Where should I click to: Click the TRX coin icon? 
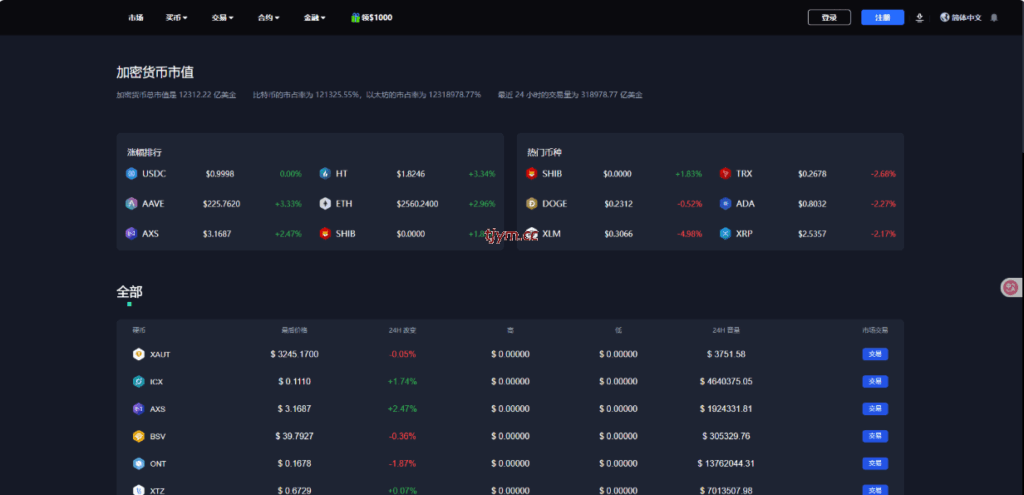[x=725, y=173]
